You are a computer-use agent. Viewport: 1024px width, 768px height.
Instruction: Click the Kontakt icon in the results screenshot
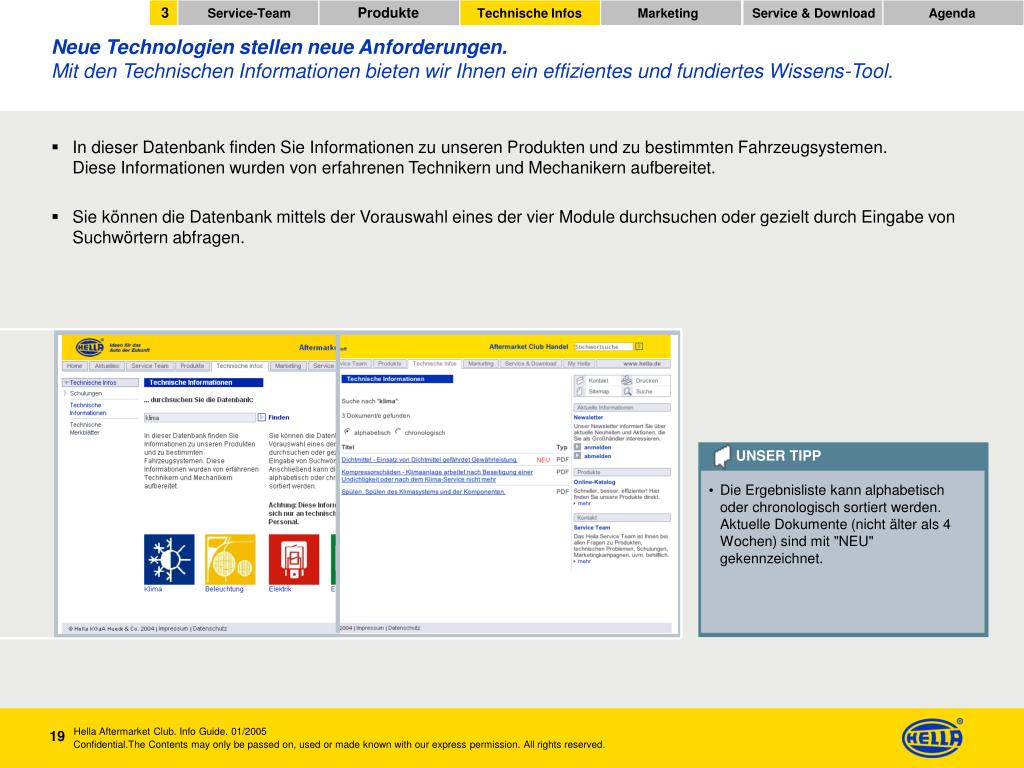pyautogui.click(x=579, y=380)
